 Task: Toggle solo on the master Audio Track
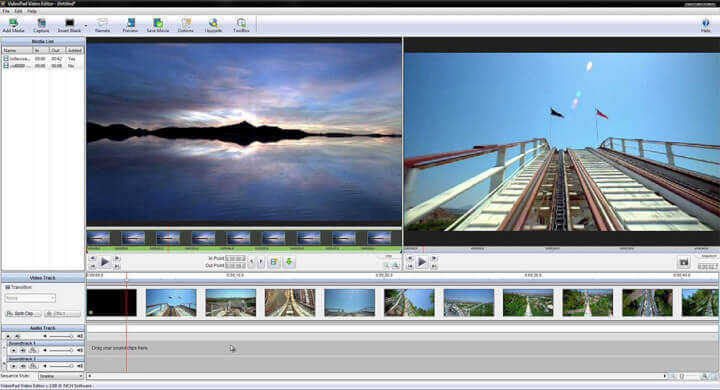[x=8, y=336]
